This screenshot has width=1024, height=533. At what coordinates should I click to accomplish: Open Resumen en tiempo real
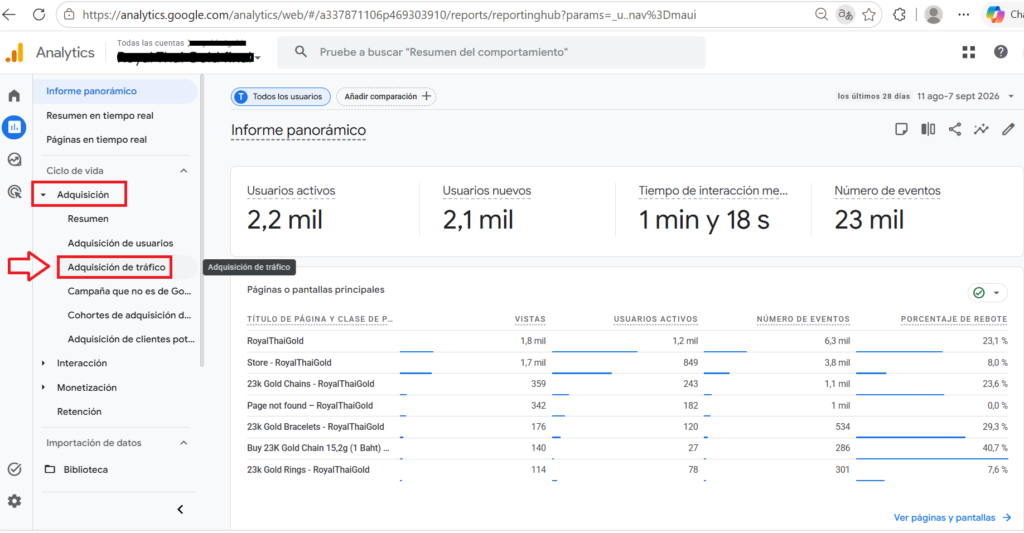[100, 116]
